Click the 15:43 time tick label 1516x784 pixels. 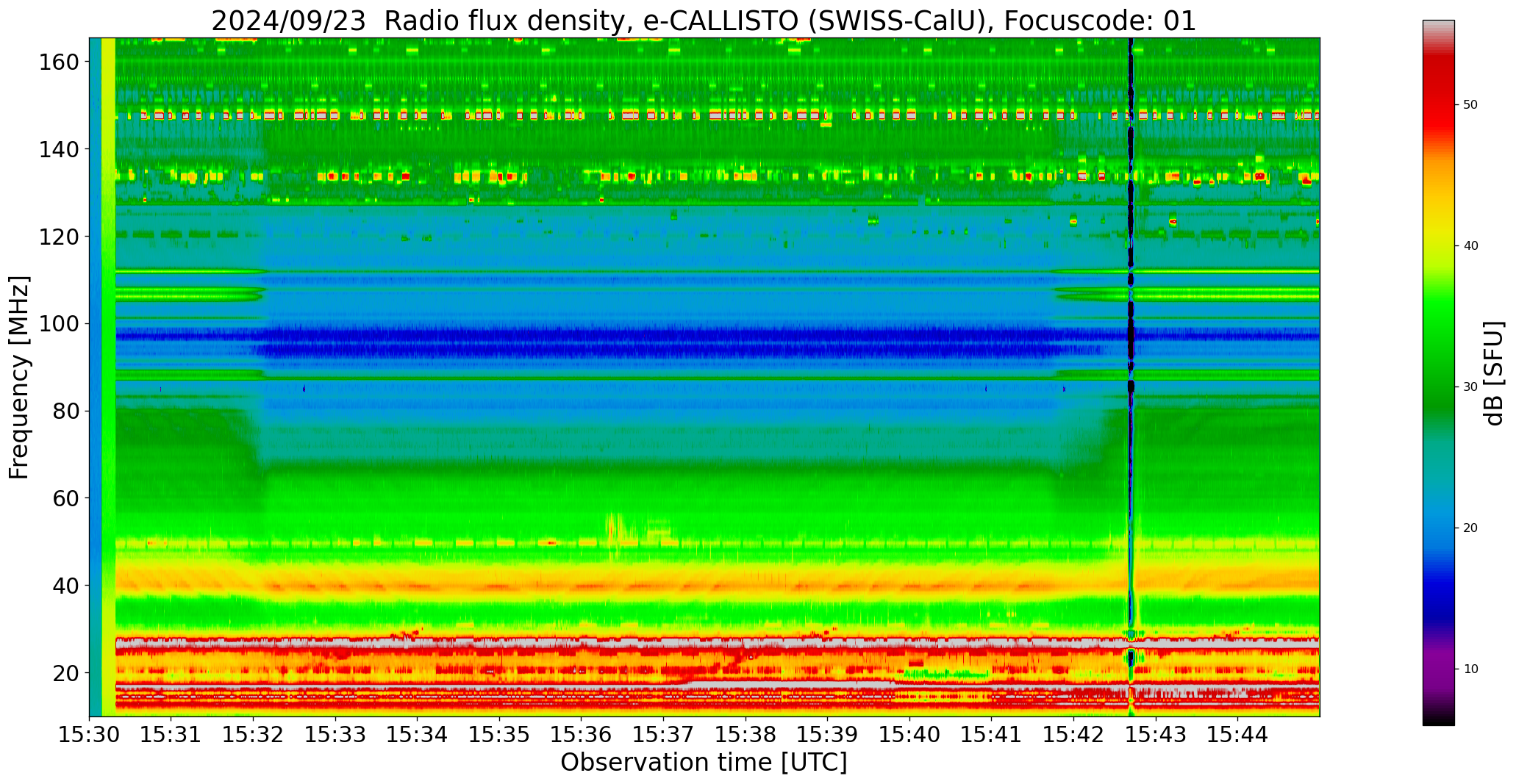click(x=1155, y=733)
